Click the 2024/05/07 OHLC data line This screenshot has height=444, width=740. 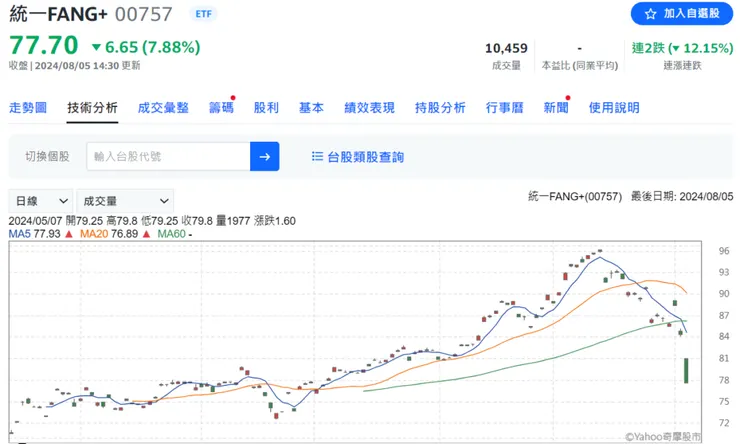tap(152, 221)
